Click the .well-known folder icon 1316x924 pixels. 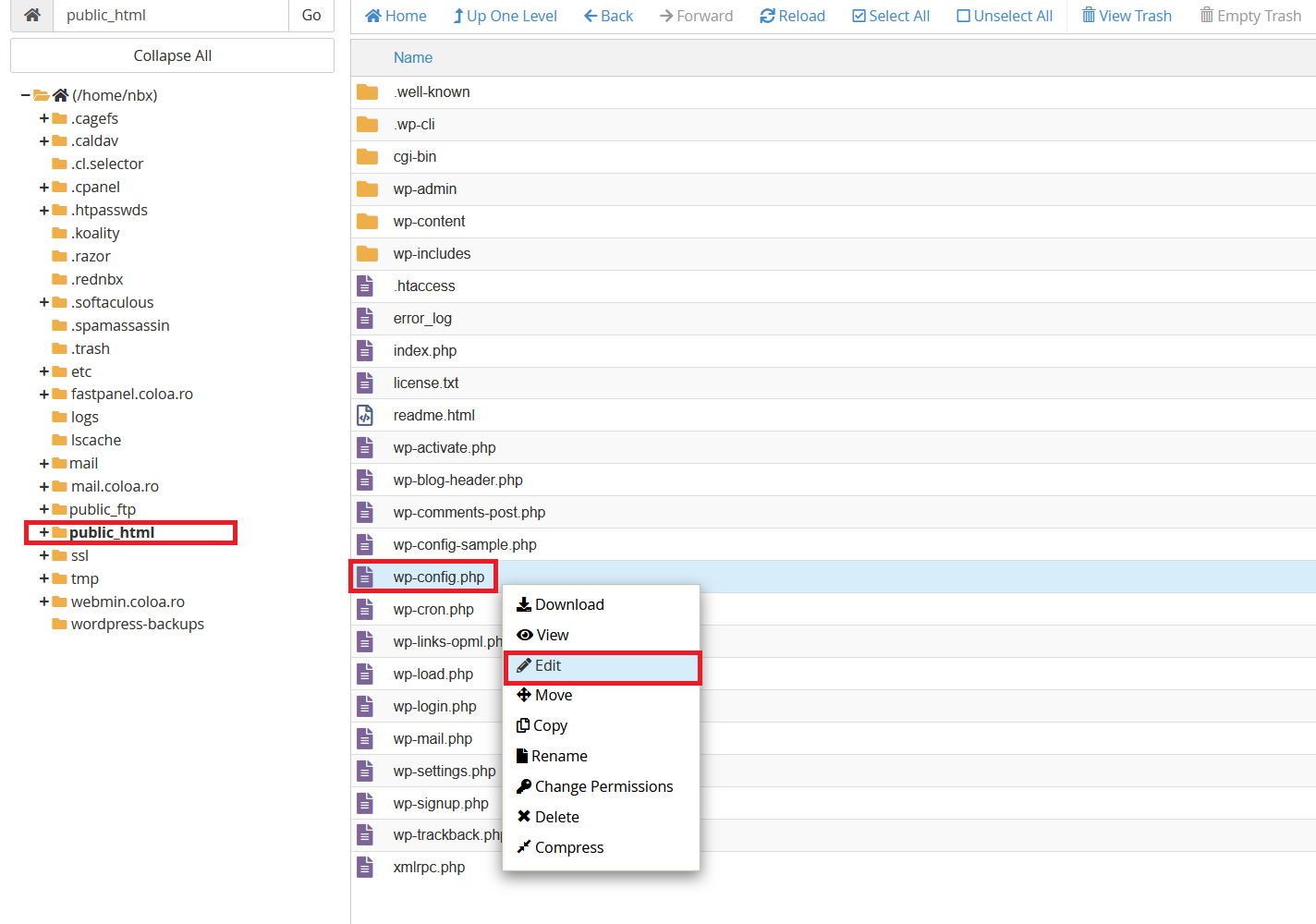367,91
